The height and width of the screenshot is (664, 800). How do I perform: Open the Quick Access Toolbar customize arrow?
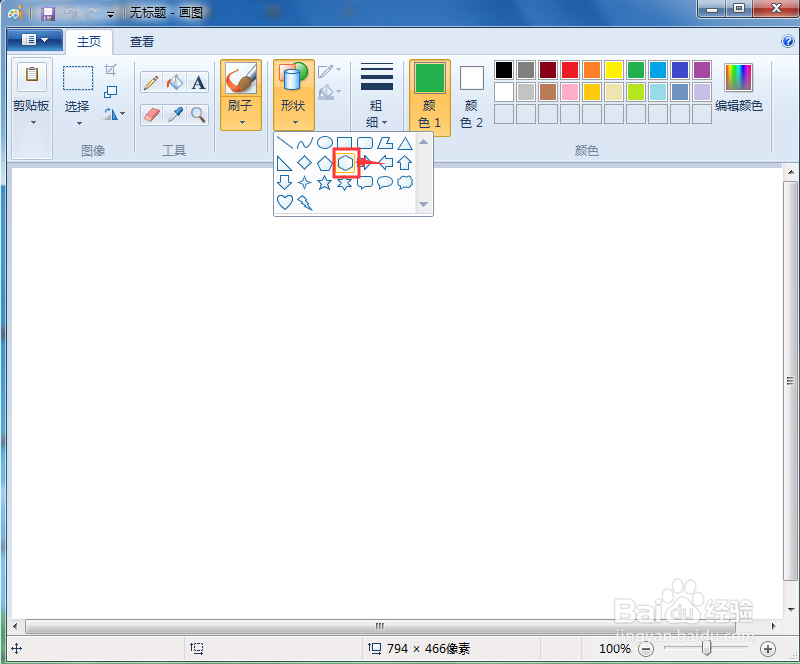click(111, 15)
